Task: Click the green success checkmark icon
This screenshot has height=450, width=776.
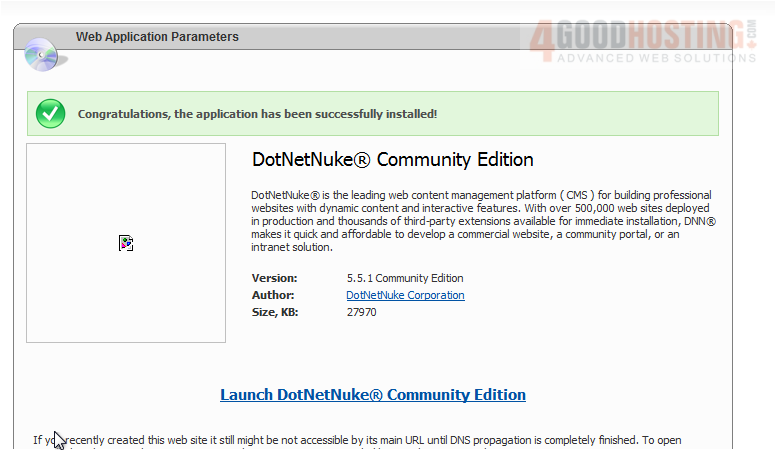Action: [50, 114]
